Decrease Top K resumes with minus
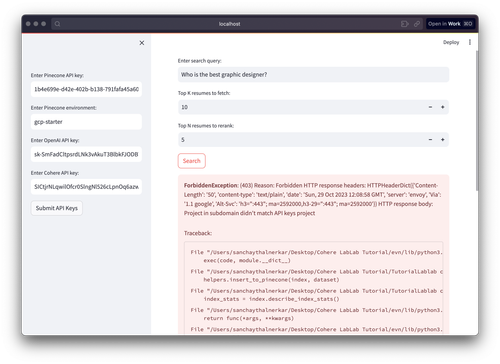500x364 pixels. pos(430,107)
